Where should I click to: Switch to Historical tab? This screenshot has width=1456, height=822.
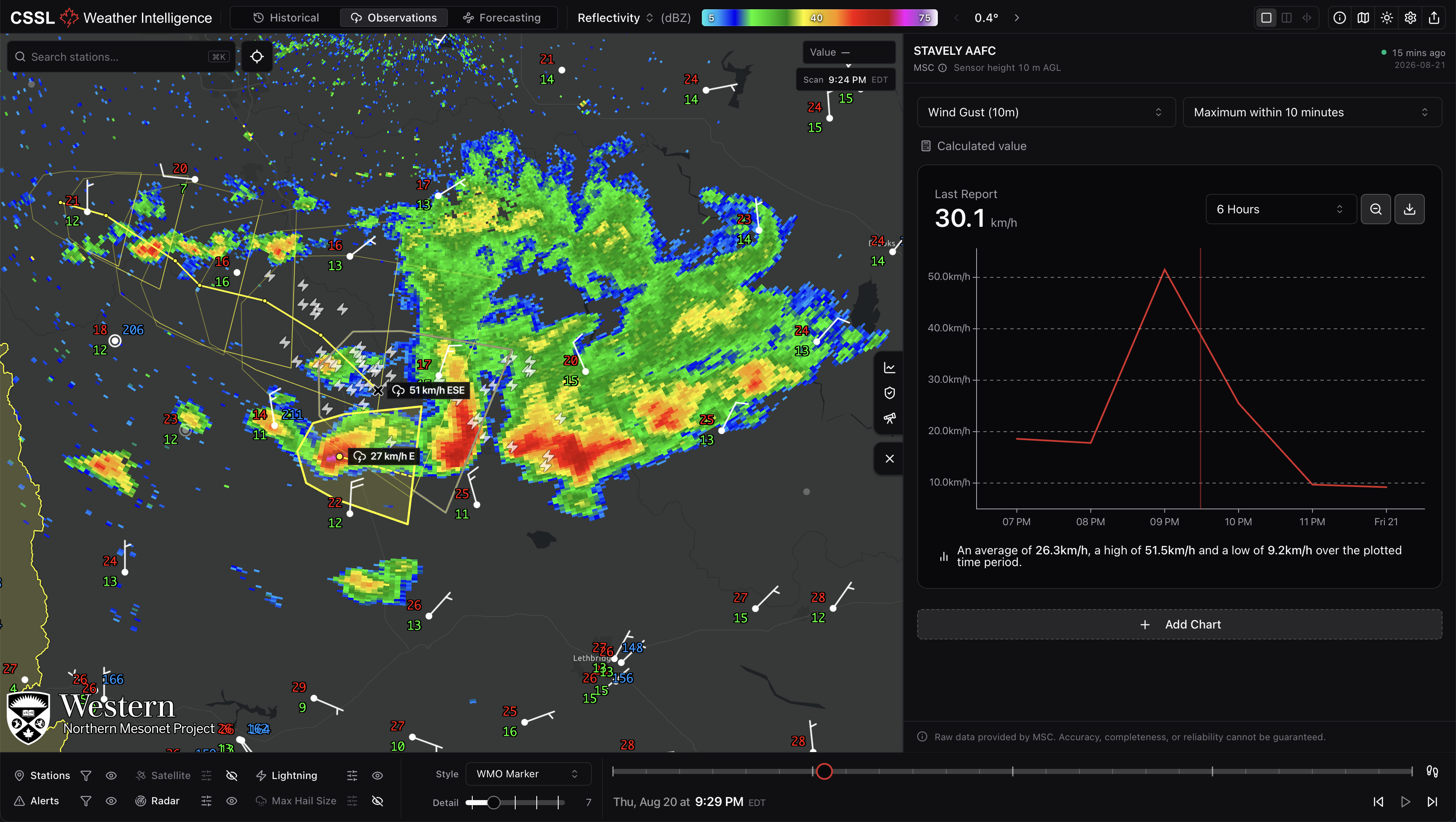tap(286, 18)
